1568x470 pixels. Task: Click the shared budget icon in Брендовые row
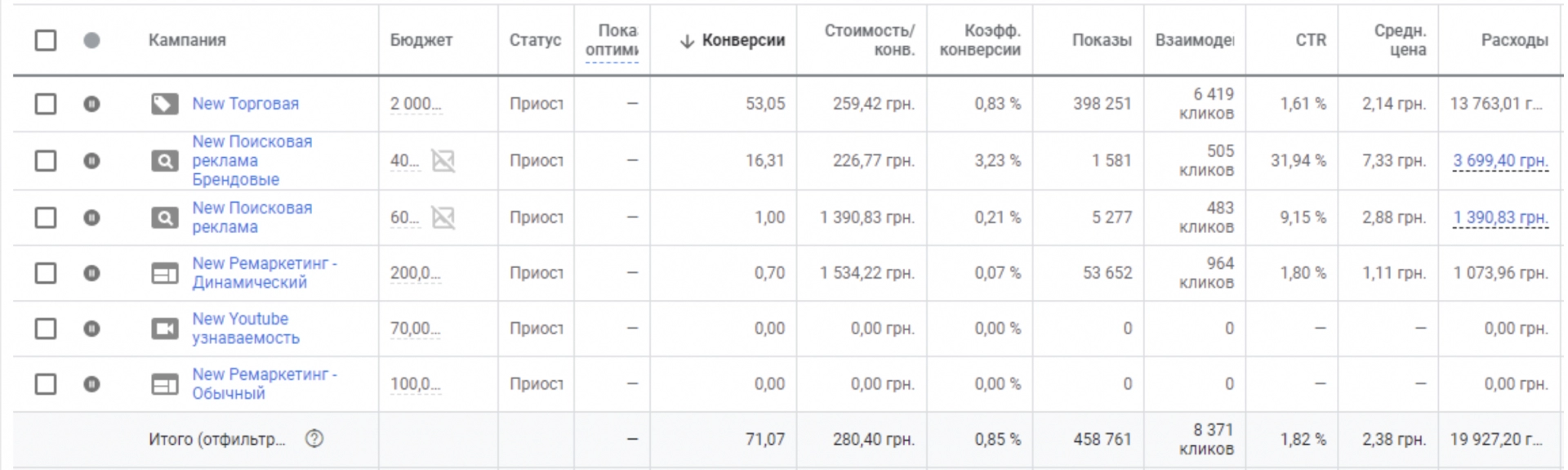[443, 161]
